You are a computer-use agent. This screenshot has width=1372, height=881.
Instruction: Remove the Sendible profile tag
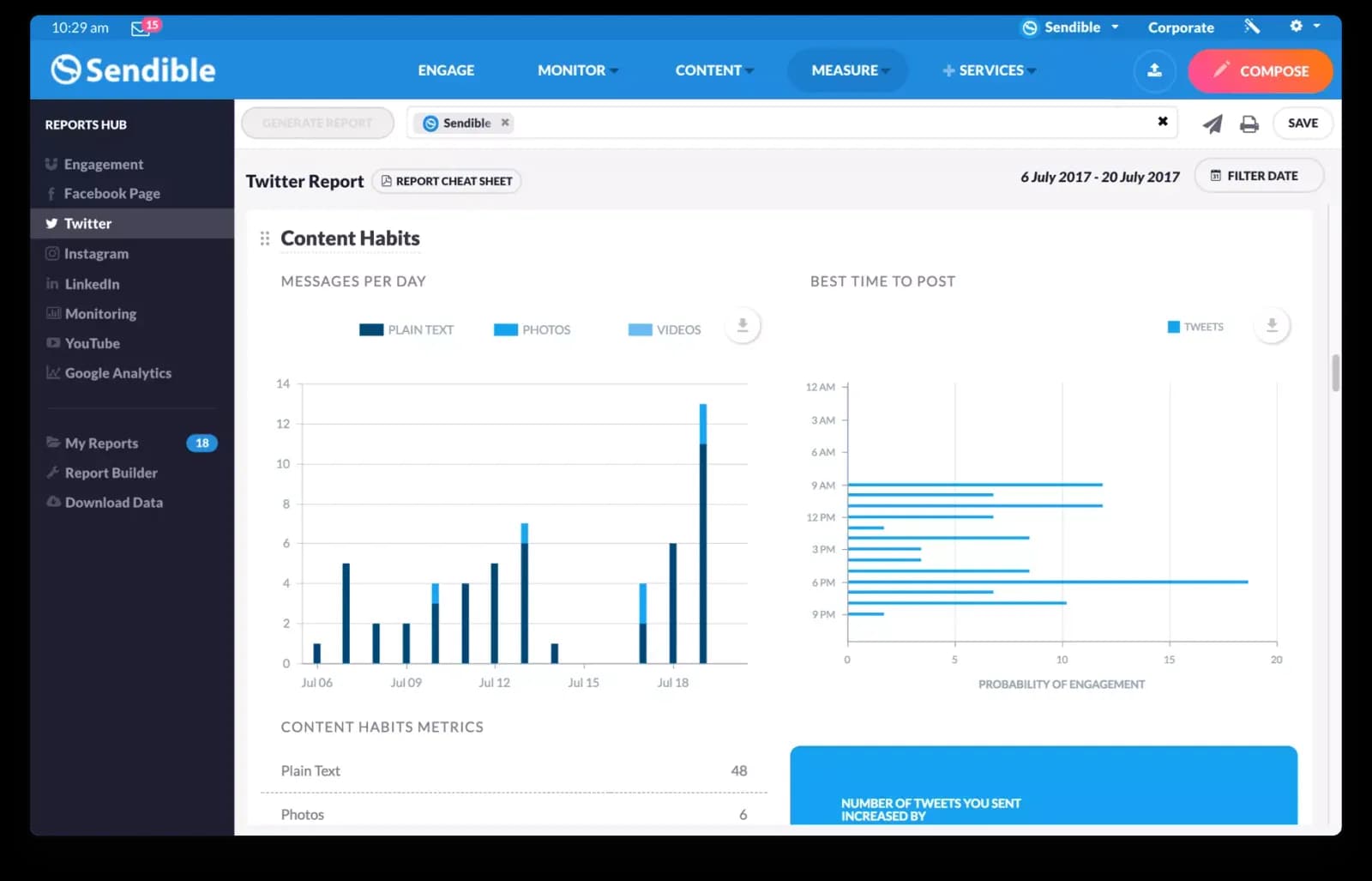(505, 123)
